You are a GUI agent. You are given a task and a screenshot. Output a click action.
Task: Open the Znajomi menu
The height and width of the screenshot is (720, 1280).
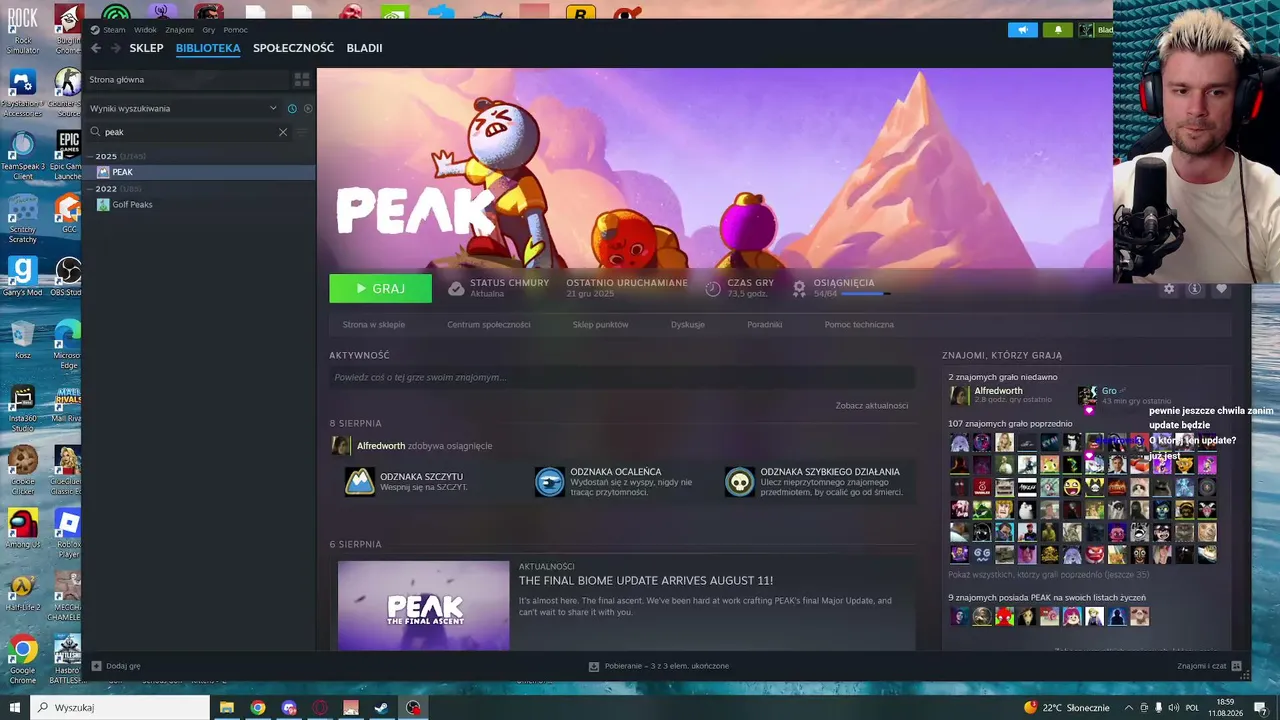(180, 30)
